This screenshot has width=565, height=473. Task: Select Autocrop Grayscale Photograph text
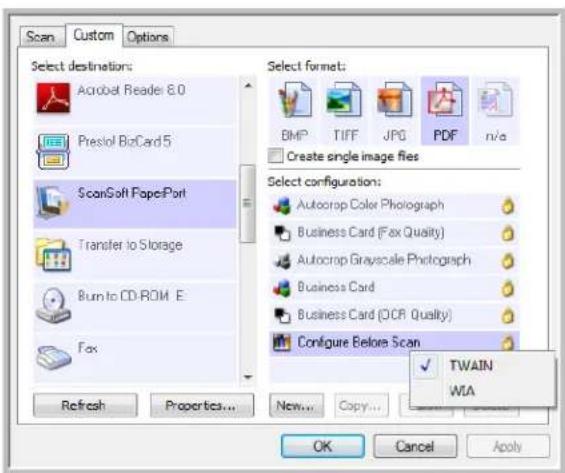pos(384,260)
